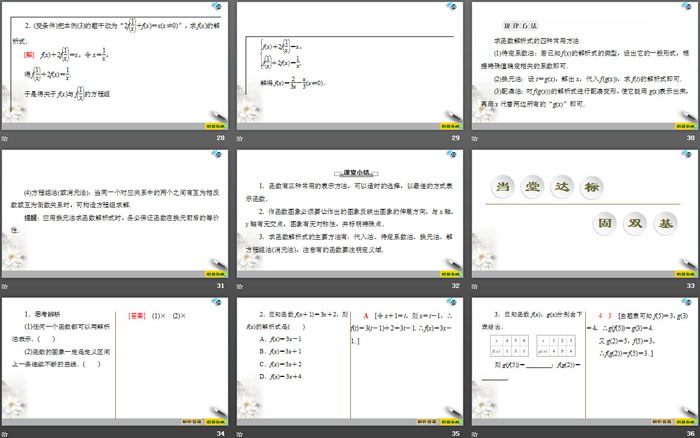
Task: Click the slide number 36 label
Action: [x=691, y=434]
